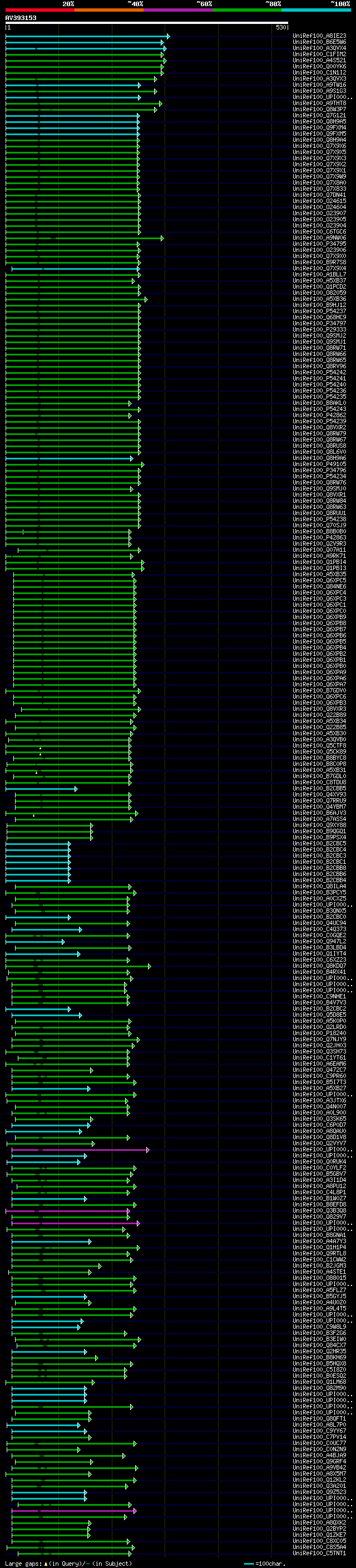Select hit label UniRef100_Q8H9A5
This screenshot has height=1568, width=356.
tap(319, 122)
